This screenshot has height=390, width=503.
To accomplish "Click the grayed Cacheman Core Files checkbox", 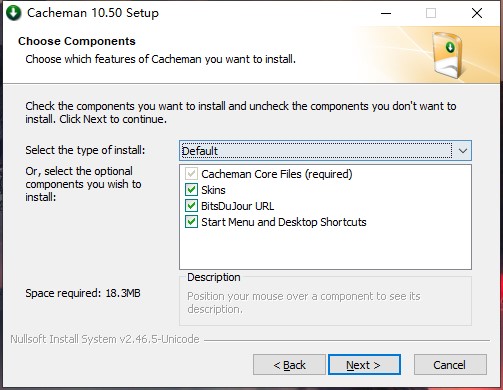I will (x=191, y=174).
